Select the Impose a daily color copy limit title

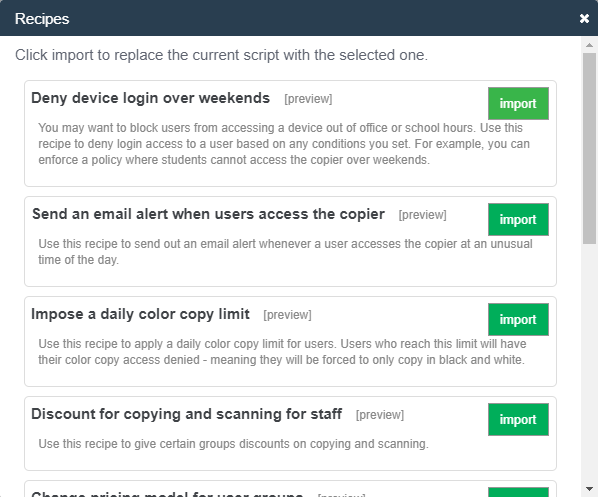(x=140, y=314)
